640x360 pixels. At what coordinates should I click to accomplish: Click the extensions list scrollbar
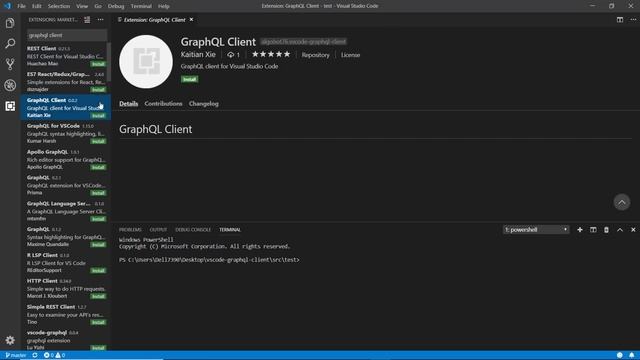click(109, 61)
